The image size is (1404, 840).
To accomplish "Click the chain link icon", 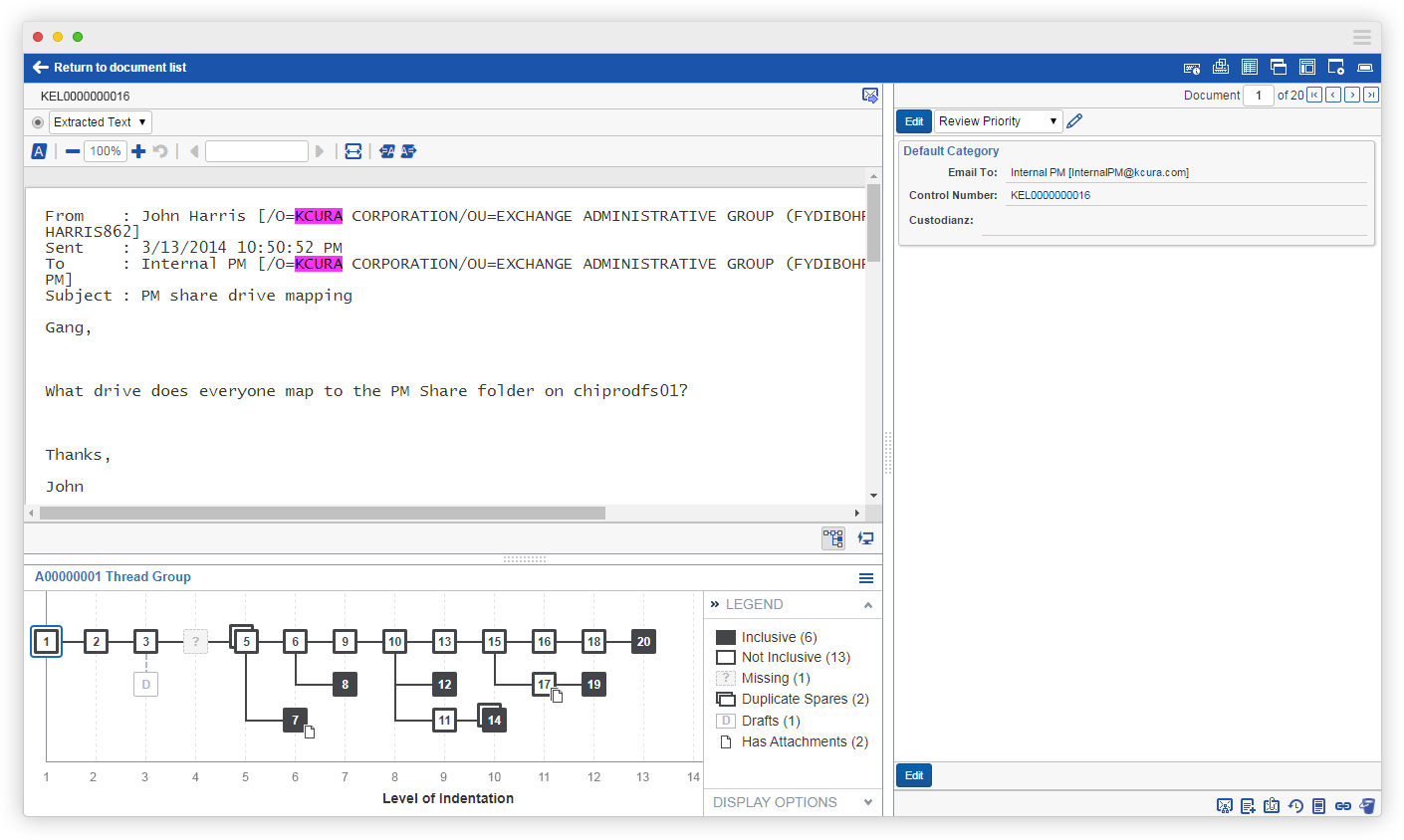I will click(x=1343, y=806).
